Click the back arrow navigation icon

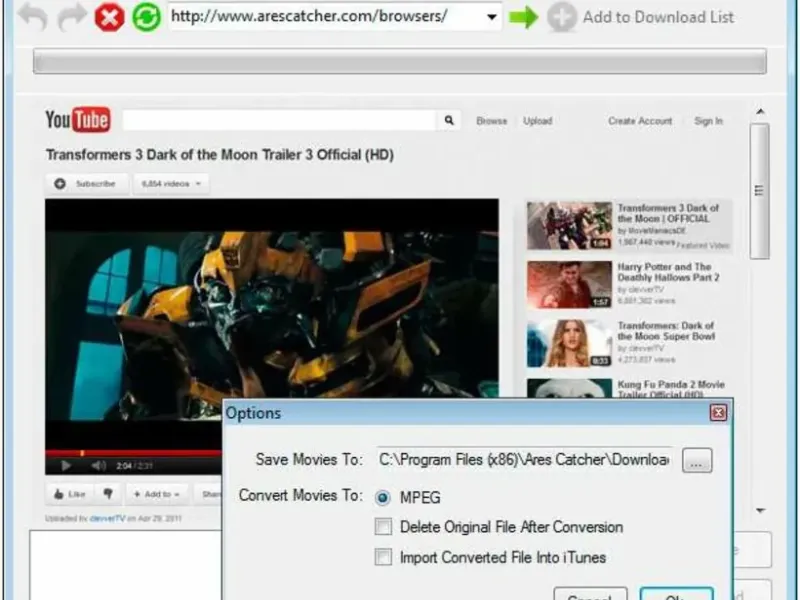point(33,16)
